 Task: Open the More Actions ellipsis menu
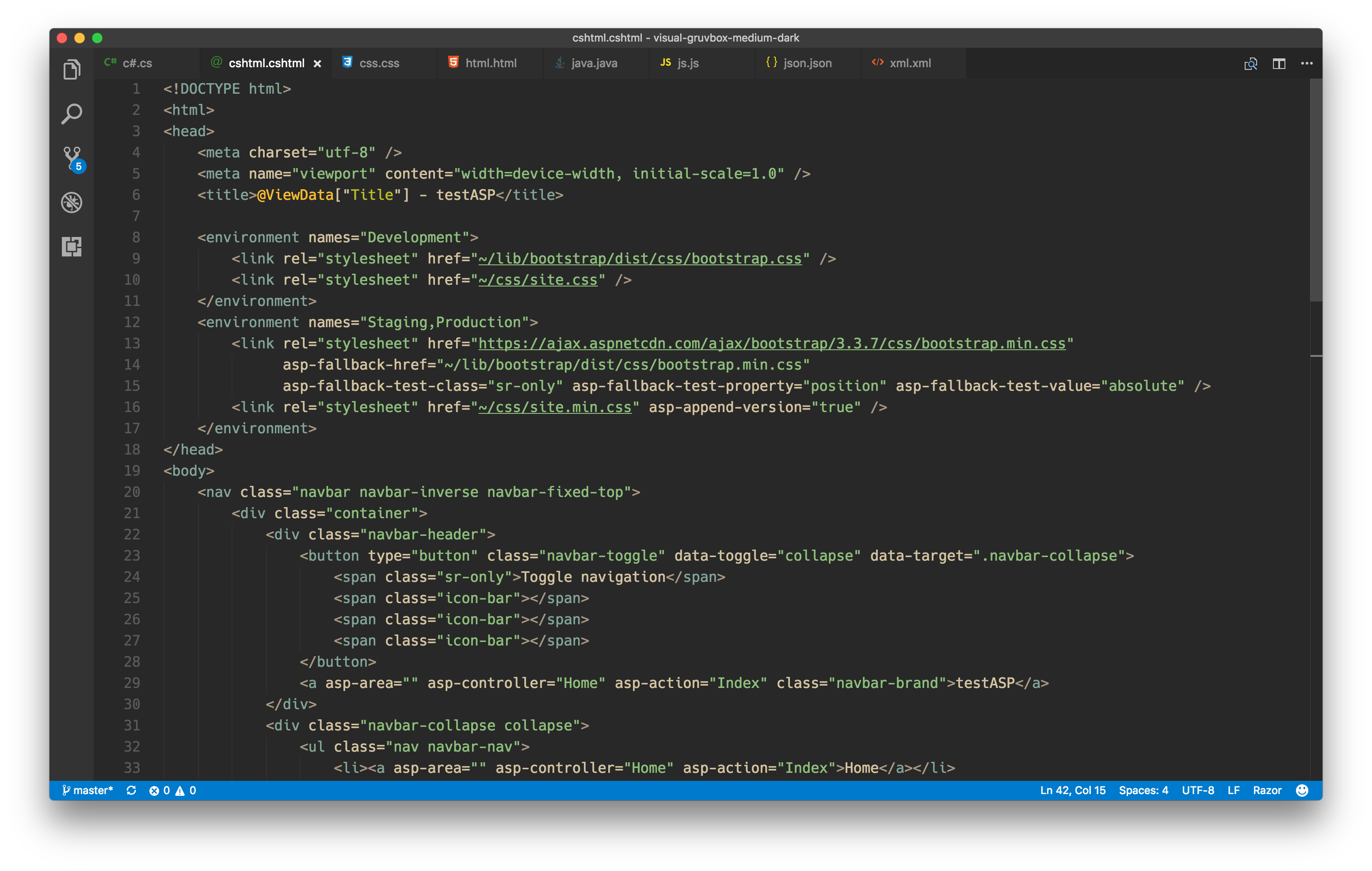click(x=1307, y=63)
